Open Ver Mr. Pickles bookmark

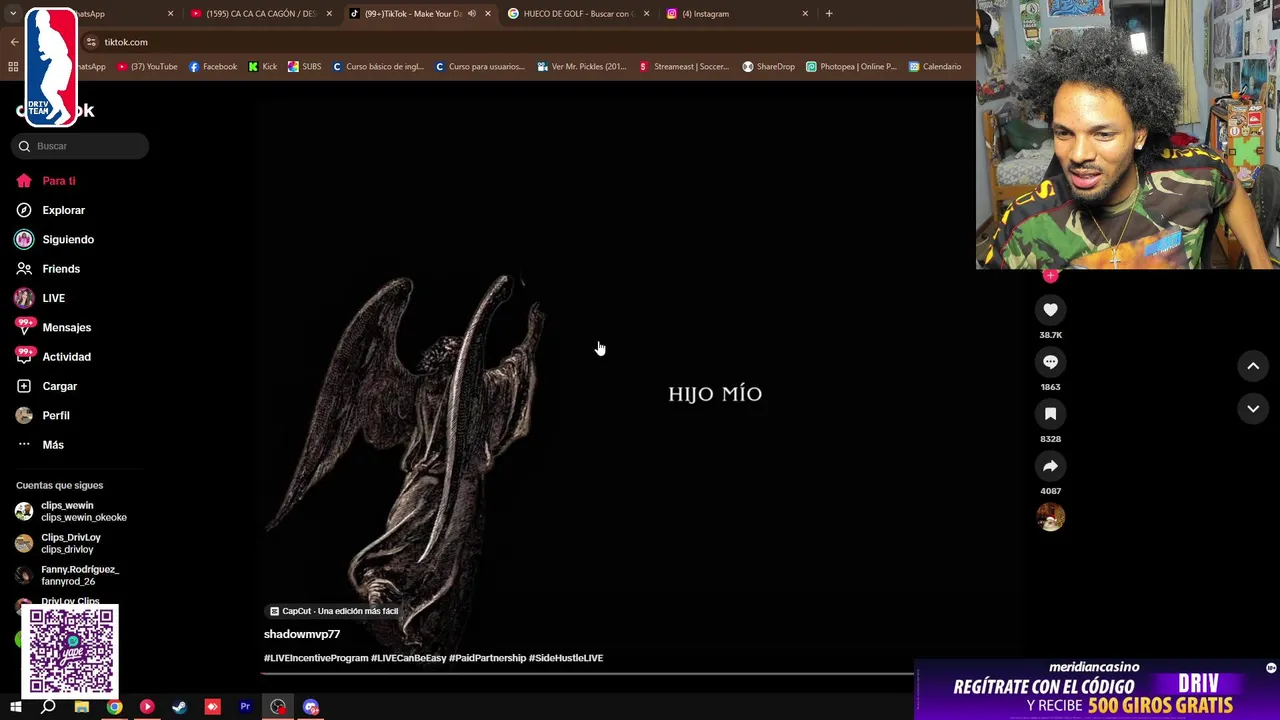[x=581, y=67]
